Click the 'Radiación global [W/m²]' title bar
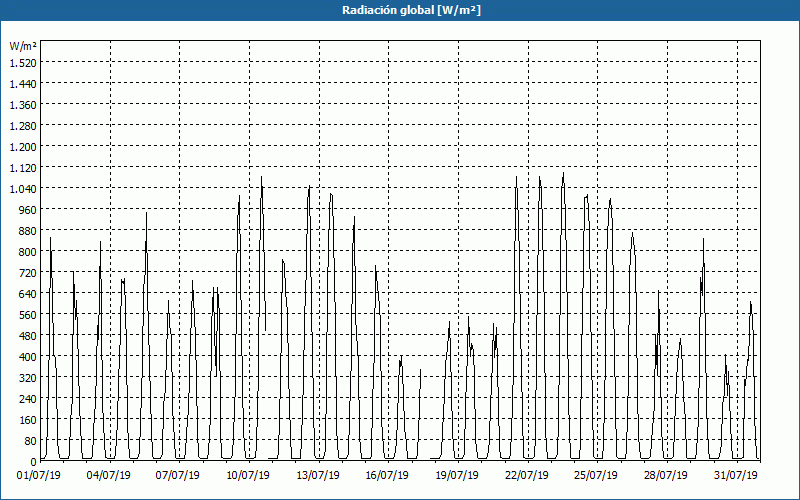 coord(400,10)
